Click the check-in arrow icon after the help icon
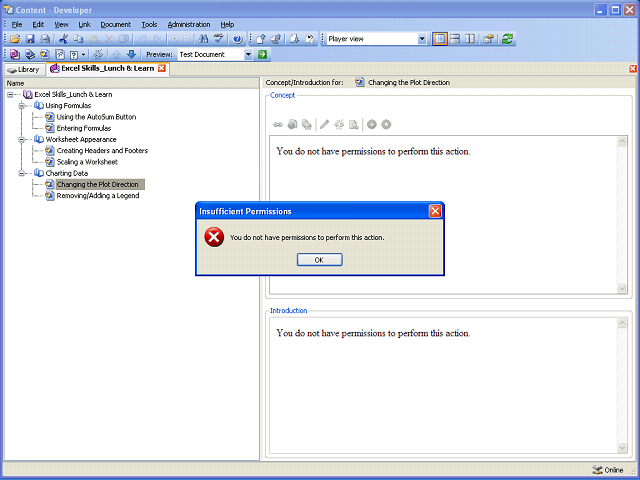 [261, 39]
